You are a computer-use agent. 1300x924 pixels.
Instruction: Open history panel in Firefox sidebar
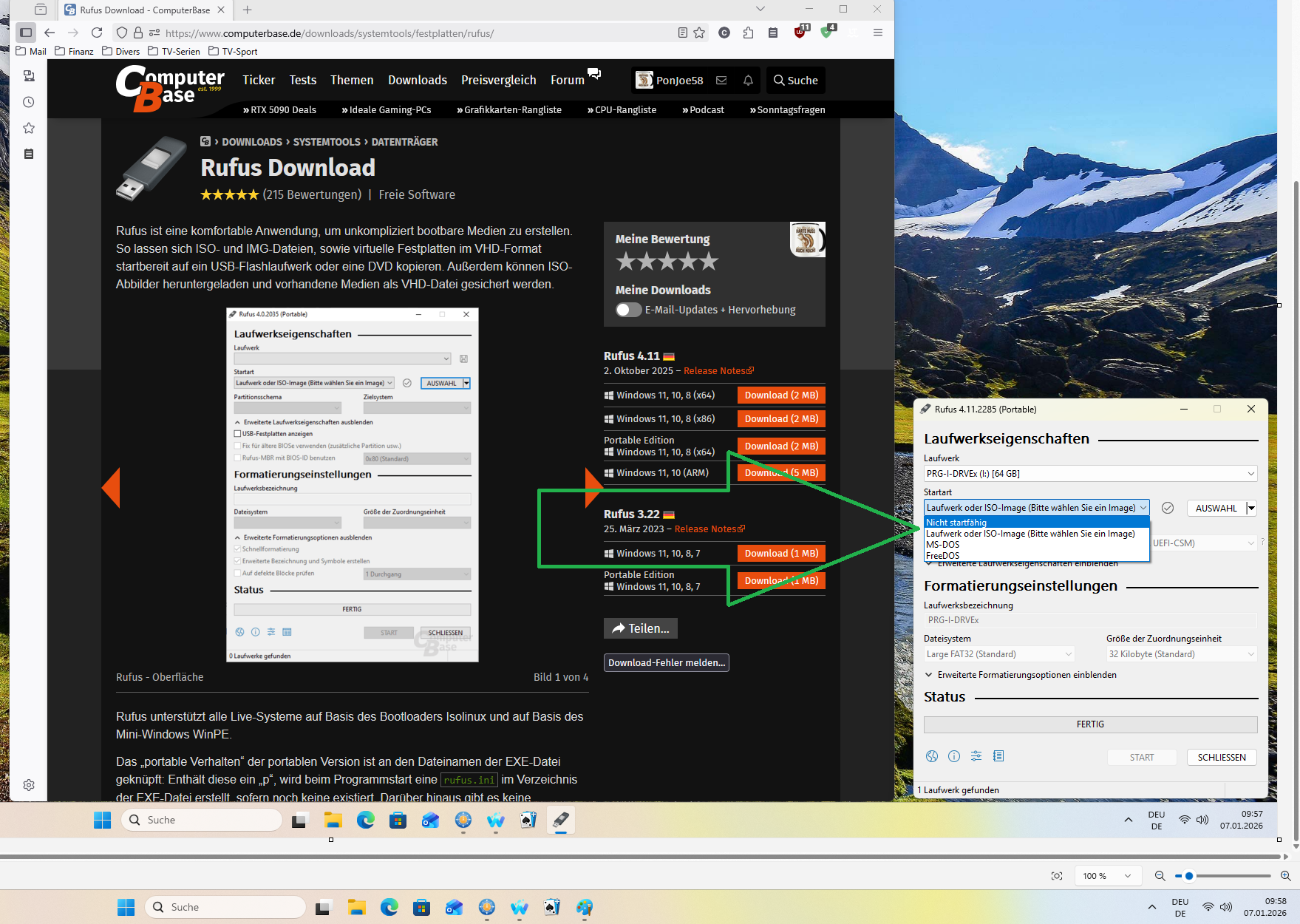coord(29,102)
